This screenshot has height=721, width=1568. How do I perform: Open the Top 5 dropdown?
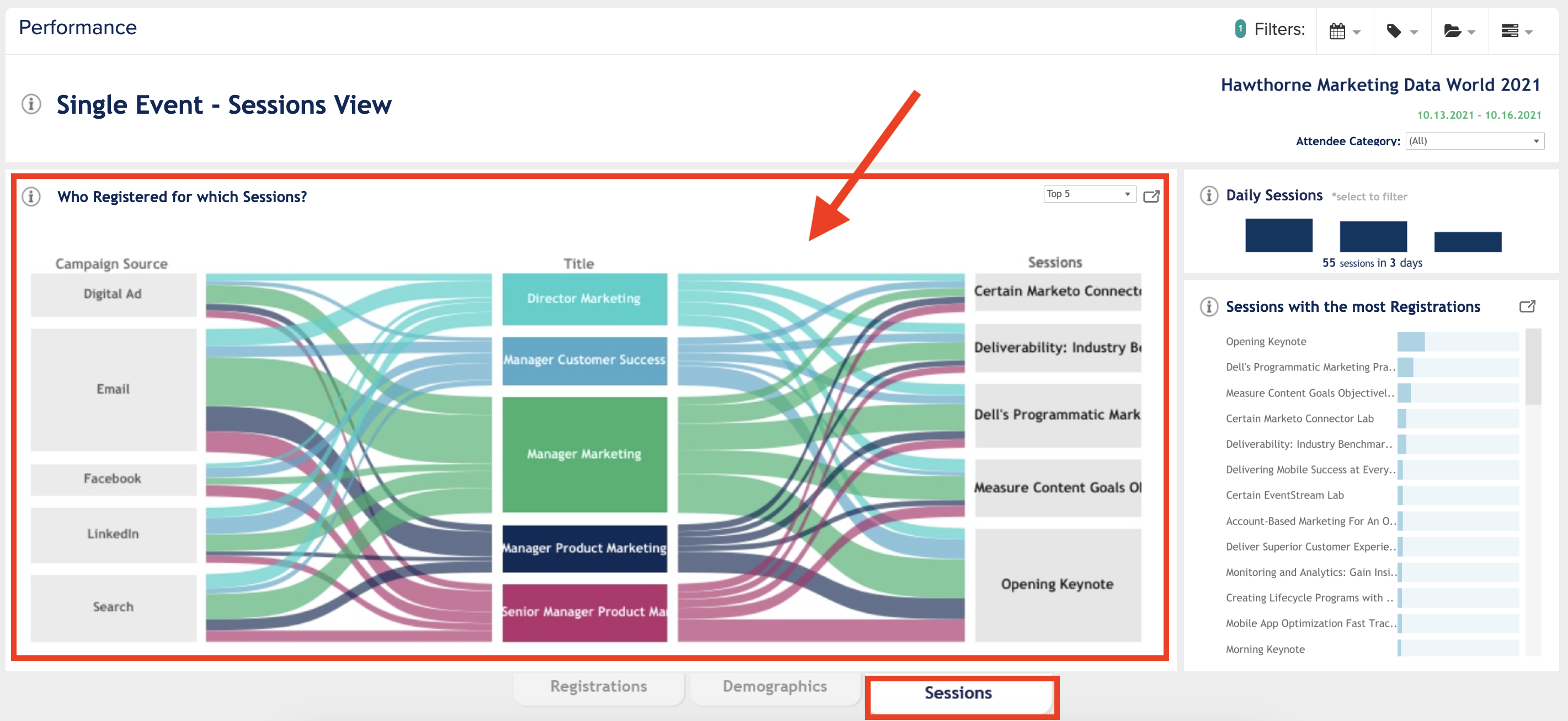(1090, 194)
